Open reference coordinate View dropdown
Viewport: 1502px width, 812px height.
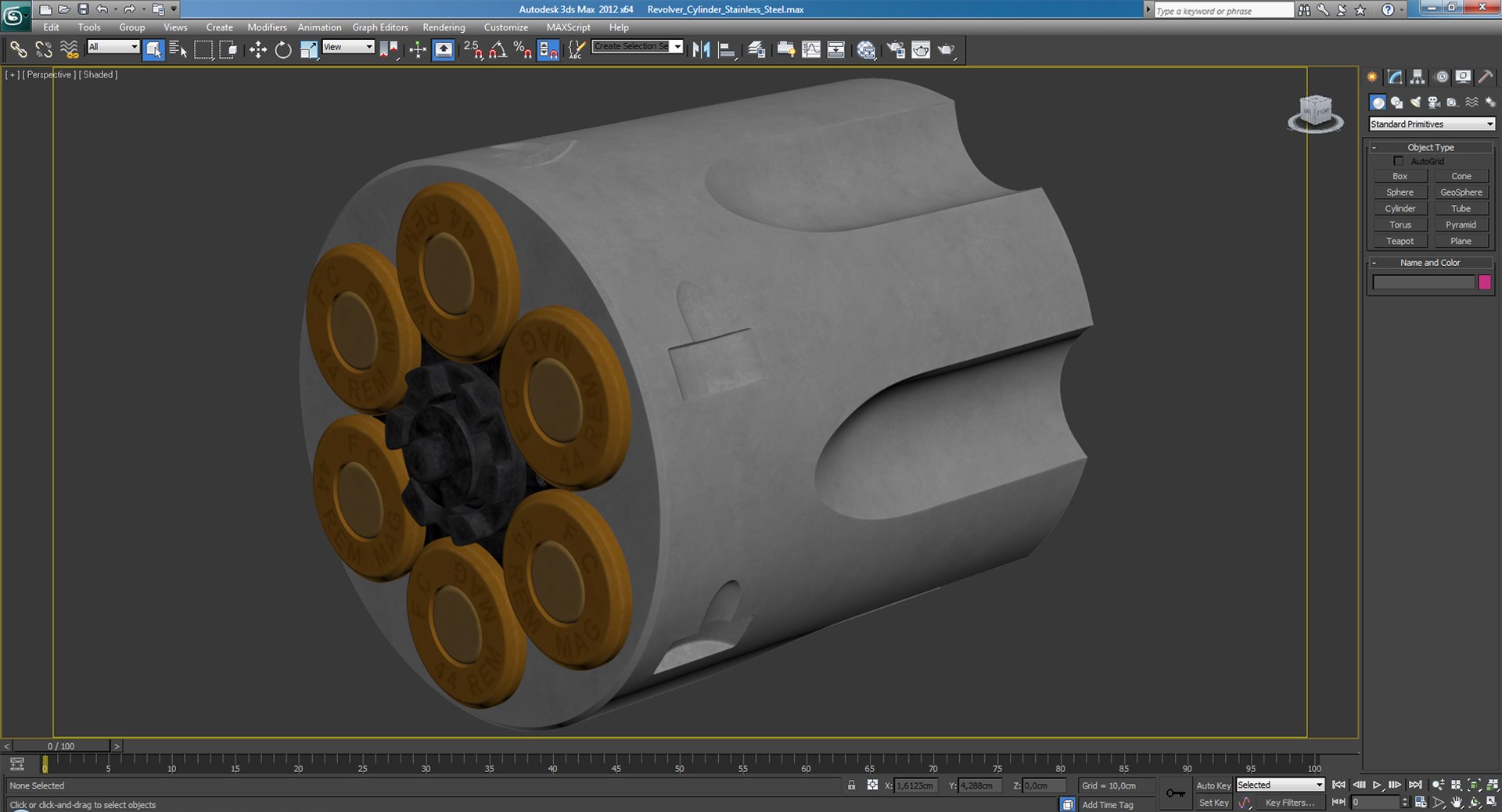(348, 47)
